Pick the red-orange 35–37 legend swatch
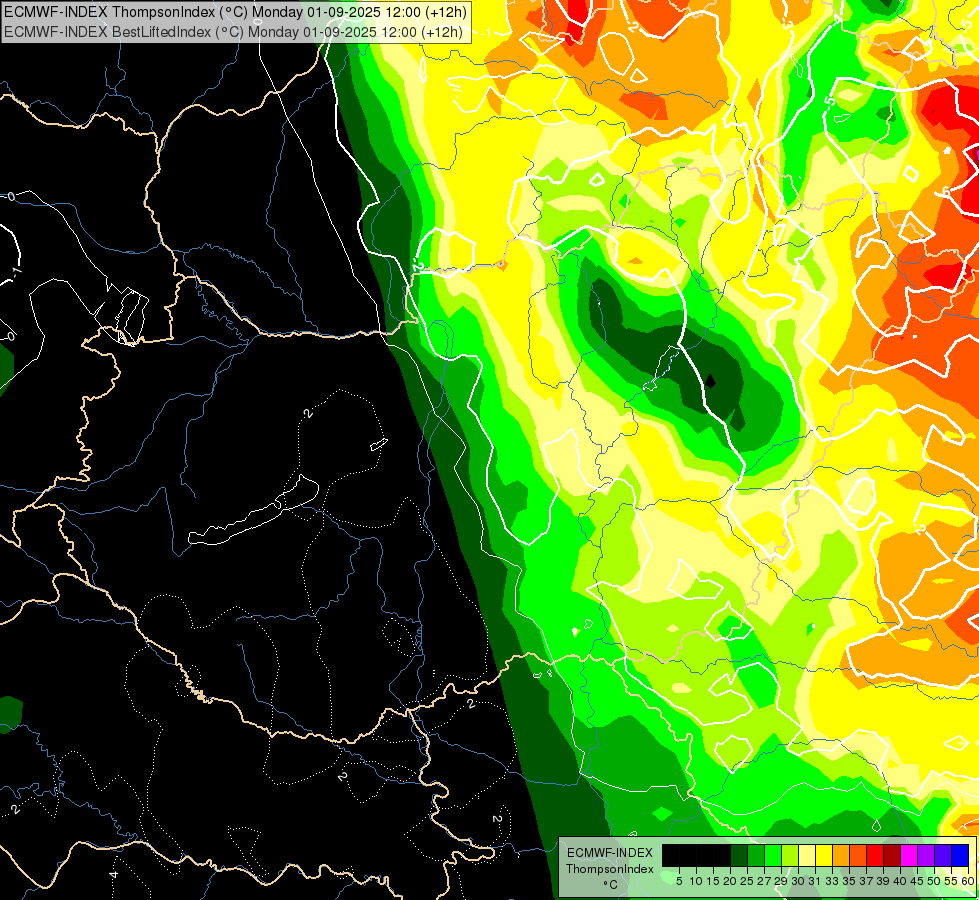Viewport: 979px width, 900px height. click(x=858, y=855)
